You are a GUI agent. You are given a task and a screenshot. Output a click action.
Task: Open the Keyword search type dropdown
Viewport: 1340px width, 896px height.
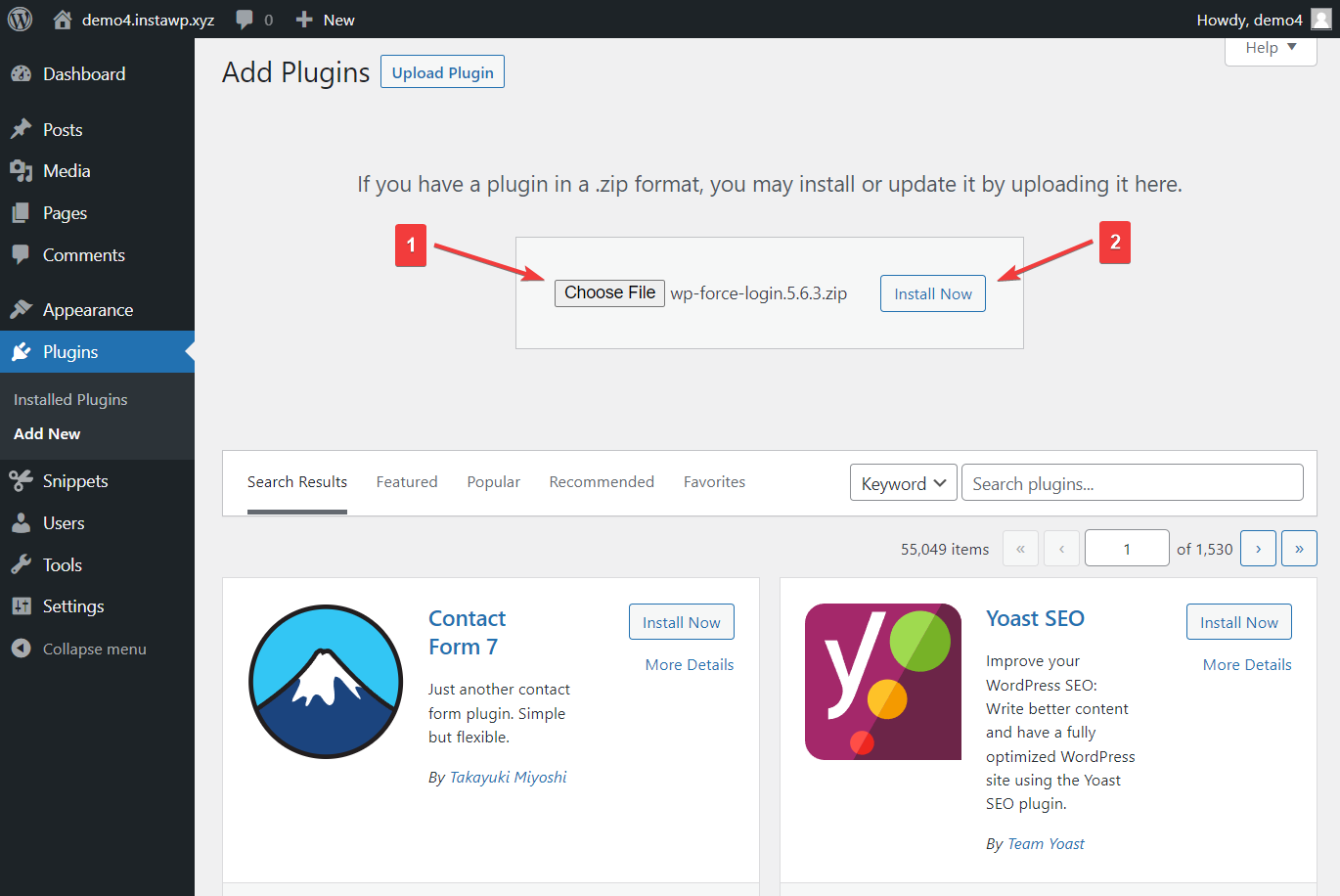(903, 483)
